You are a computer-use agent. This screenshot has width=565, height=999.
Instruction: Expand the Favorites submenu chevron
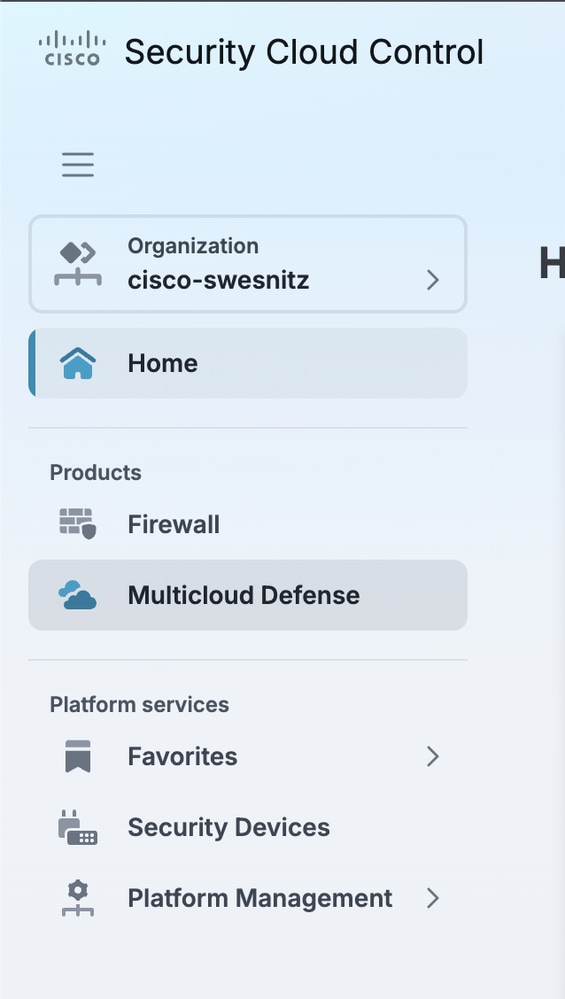pos(433,756)
